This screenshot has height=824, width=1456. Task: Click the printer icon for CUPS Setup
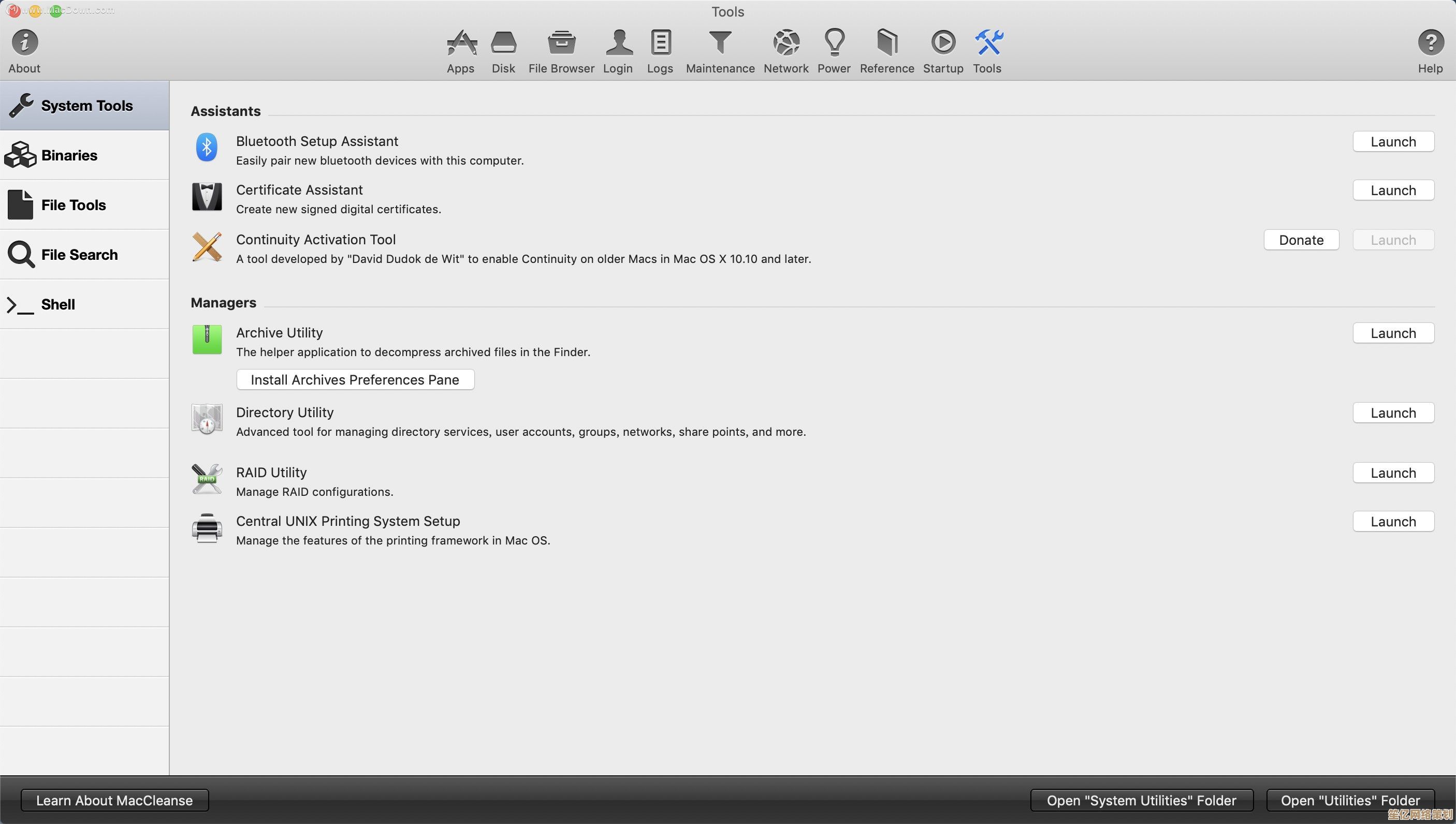[x=207, y=528]
